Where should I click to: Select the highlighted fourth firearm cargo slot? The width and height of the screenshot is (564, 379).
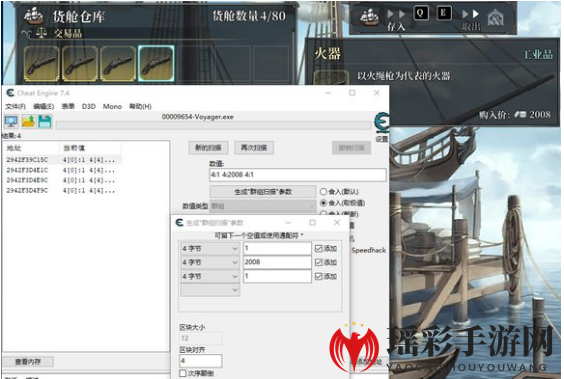pyautogui.click(x=156, y=64)
